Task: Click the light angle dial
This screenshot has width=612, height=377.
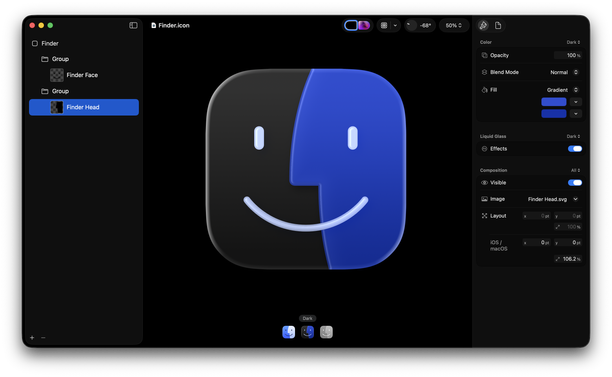Action: pyautogui.click(x=411, y=25)
